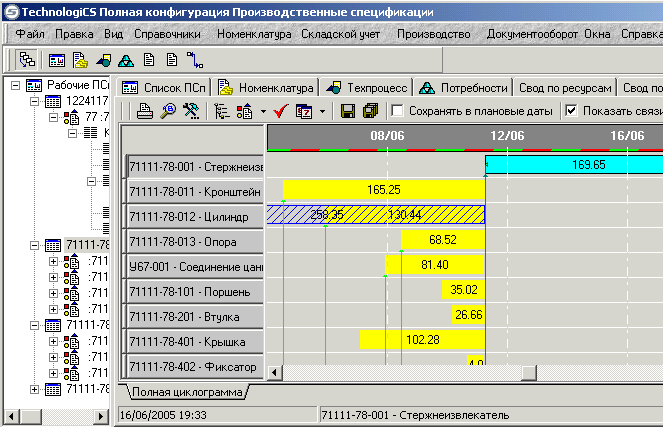Collapse the 1224117 tree node

pyautogui.click(x=36, y=102)
